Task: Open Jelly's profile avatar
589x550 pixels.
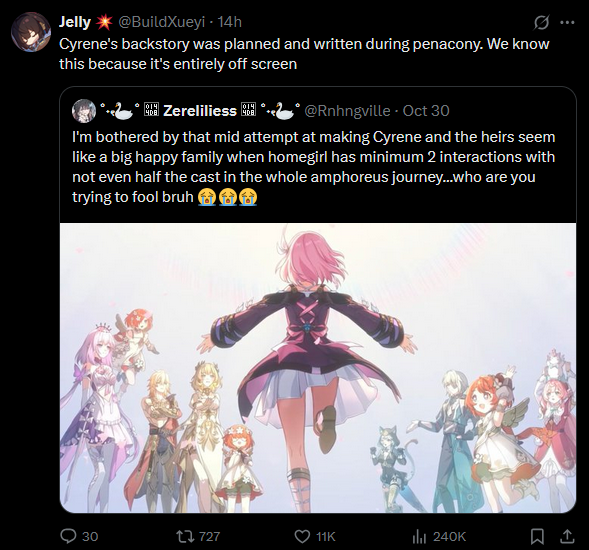Action: click(x=31, y=32)
